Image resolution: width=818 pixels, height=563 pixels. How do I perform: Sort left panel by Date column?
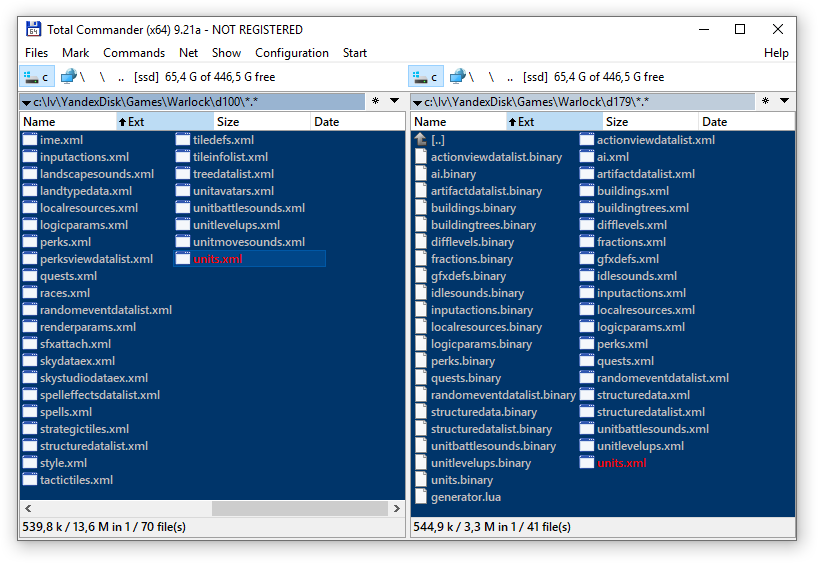click(357, 122)
